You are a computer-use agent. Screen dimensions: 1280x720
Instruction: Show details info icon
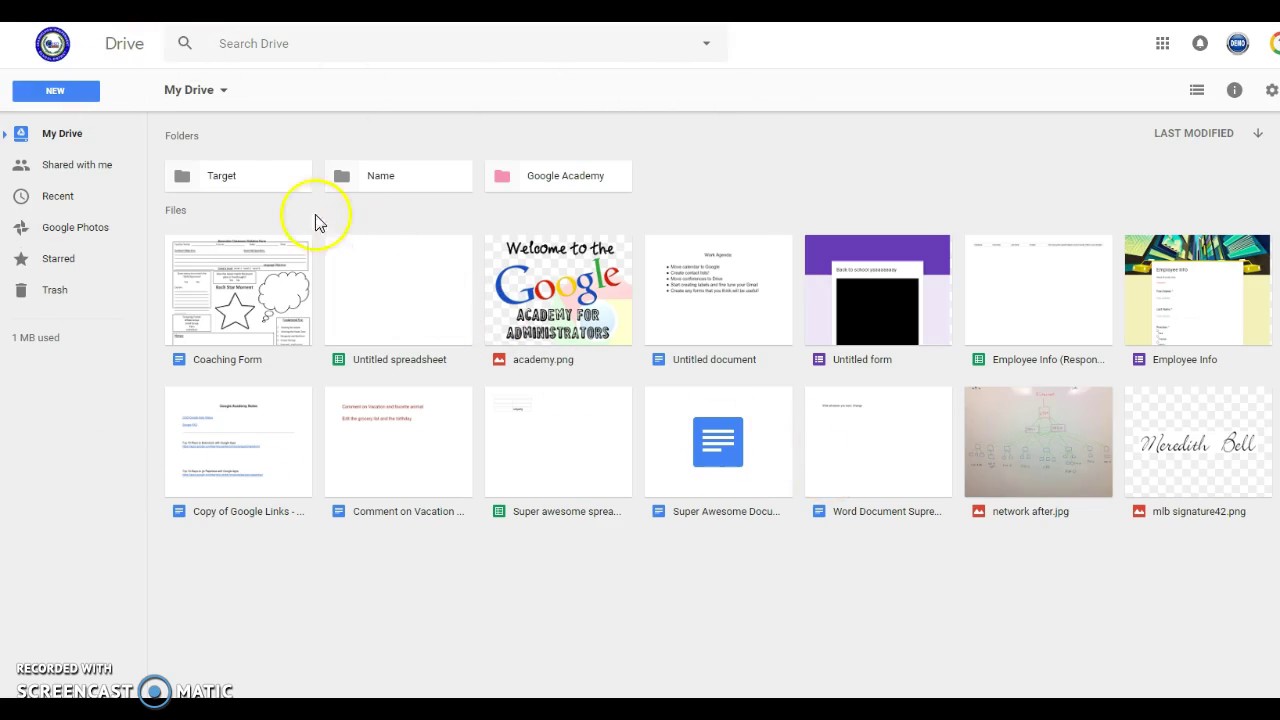pos(1235,90)
